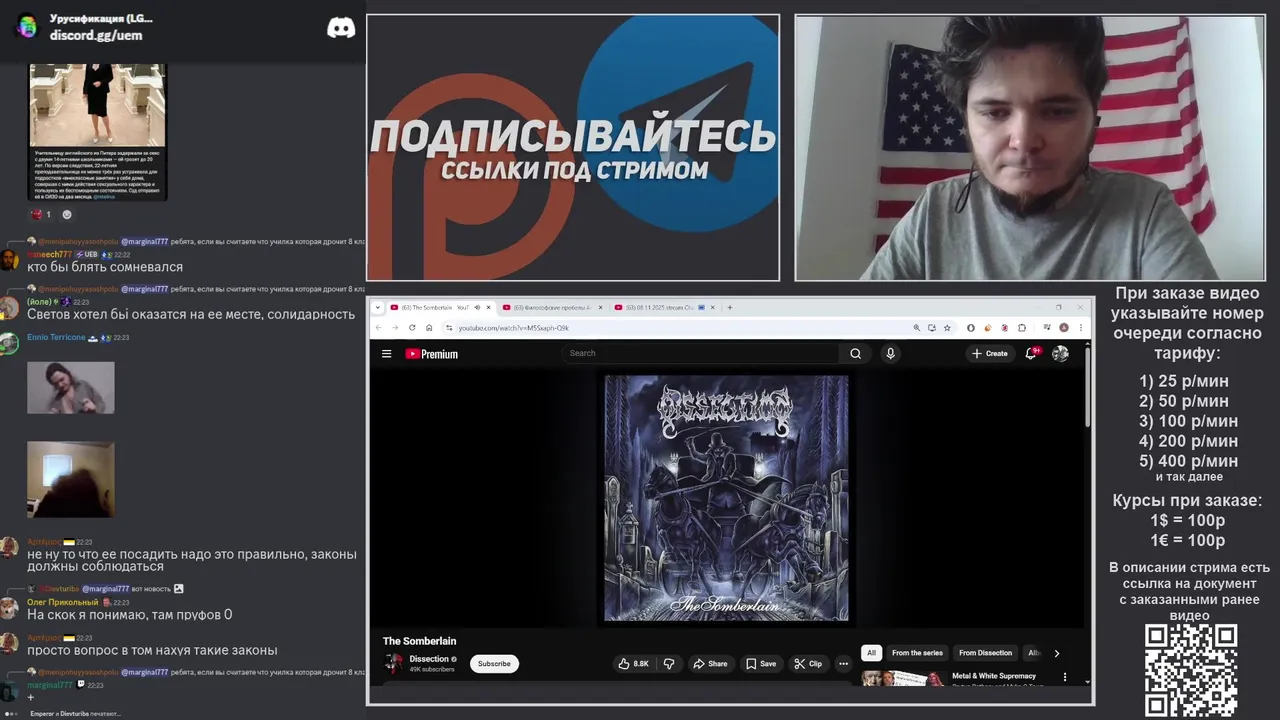Select the From the series chip
The height and width of the screenshot is (720, 1280).
pos(917,653)
